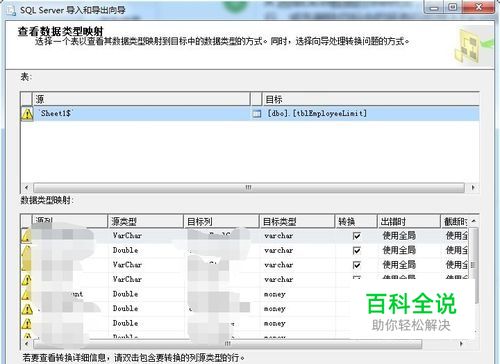500x364 pixels.
Task: Click the horizontal scrollbar thumb of the tables list
Action: pos(249,188)
